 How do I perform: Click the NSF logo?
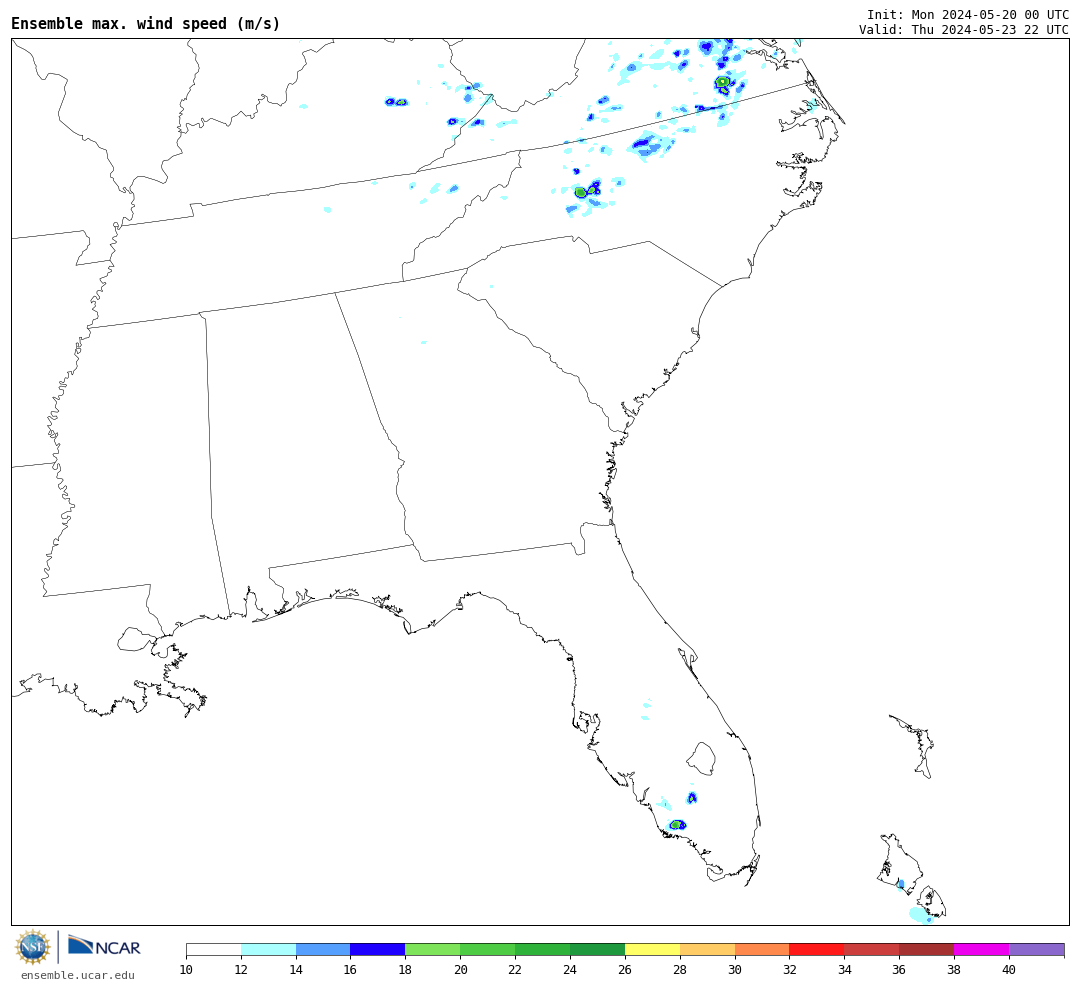pos(32,947)
